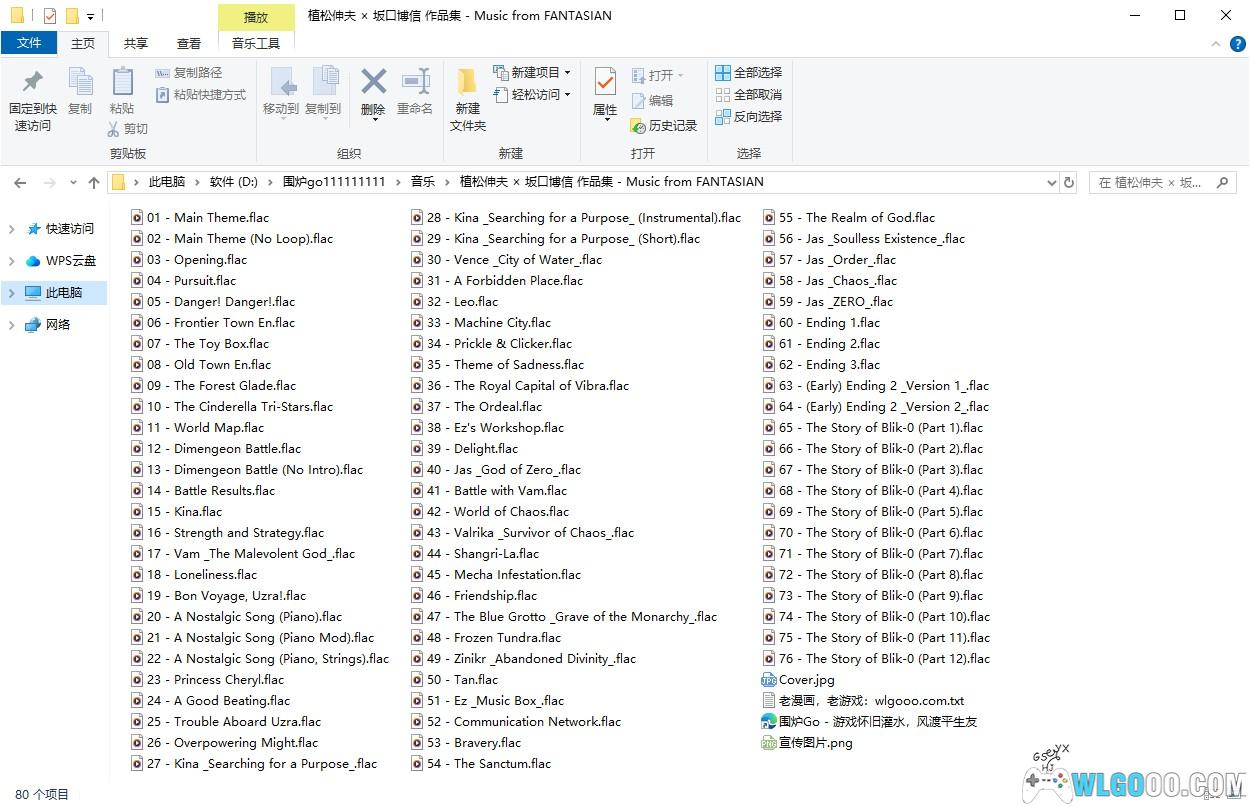
Task: Click the Paste clipboard icon
Action: (122, 82)
